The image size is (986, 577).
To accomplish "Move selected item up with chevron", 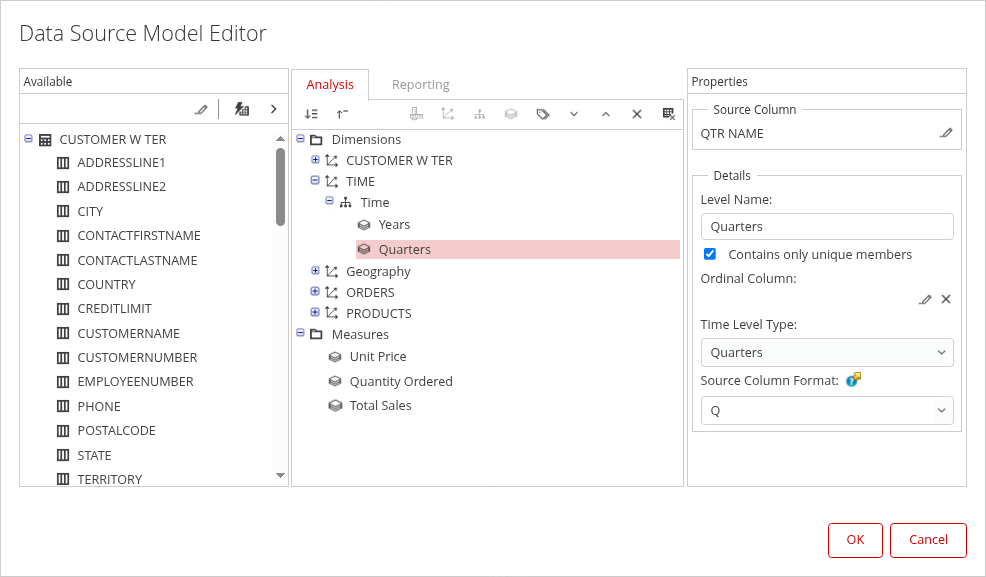I will pos(605,114).
